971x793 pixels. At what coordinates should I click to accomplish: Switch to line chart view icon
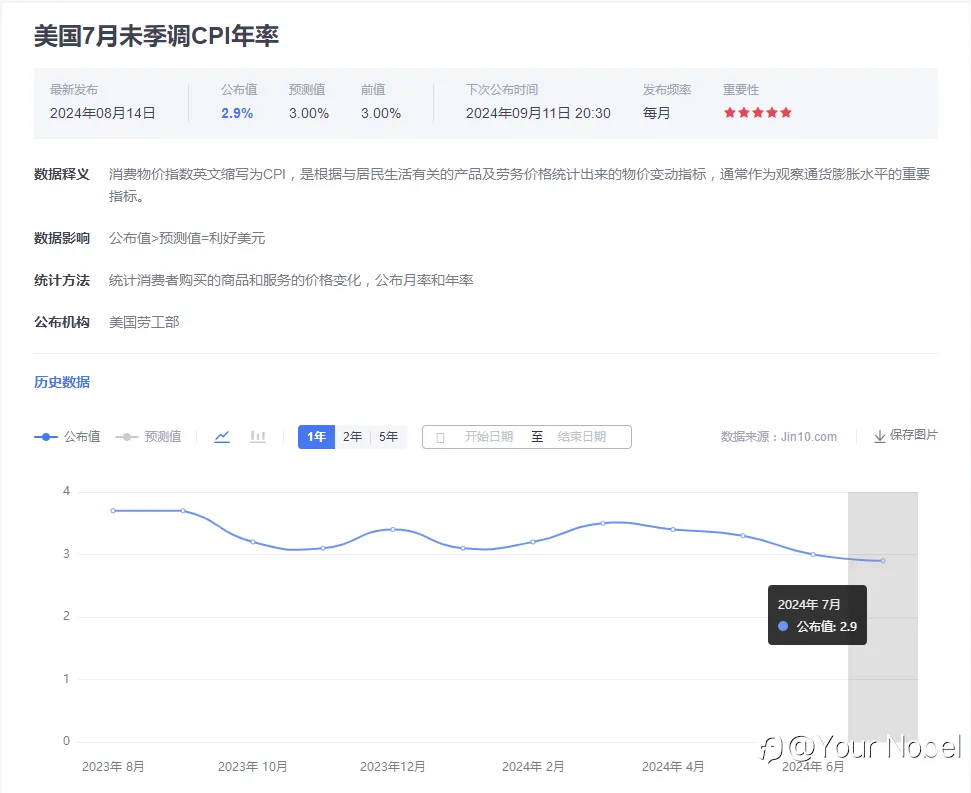(222, 437)
